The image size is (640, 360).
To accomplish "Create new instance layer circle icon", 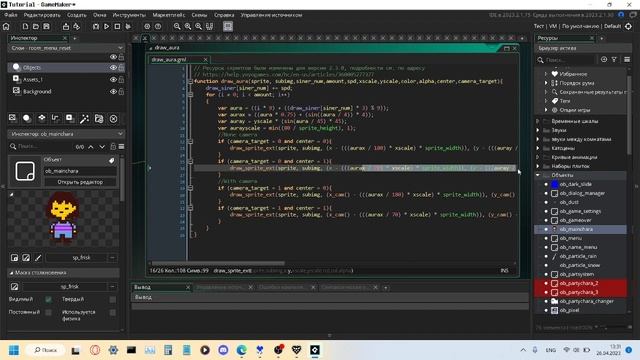I will pyautogui.click(x=27, y=118).
